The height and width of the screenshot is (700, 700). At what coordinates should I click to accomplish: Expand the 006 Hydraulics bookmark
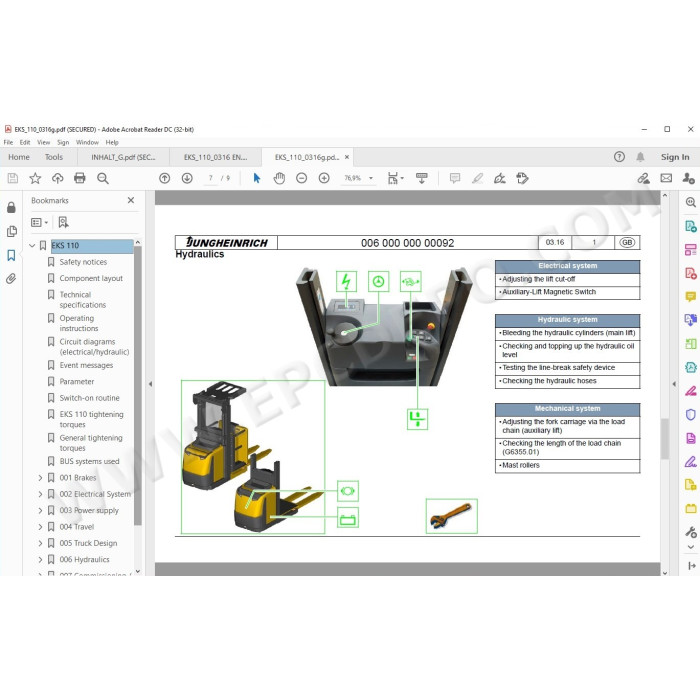(40, 560)
